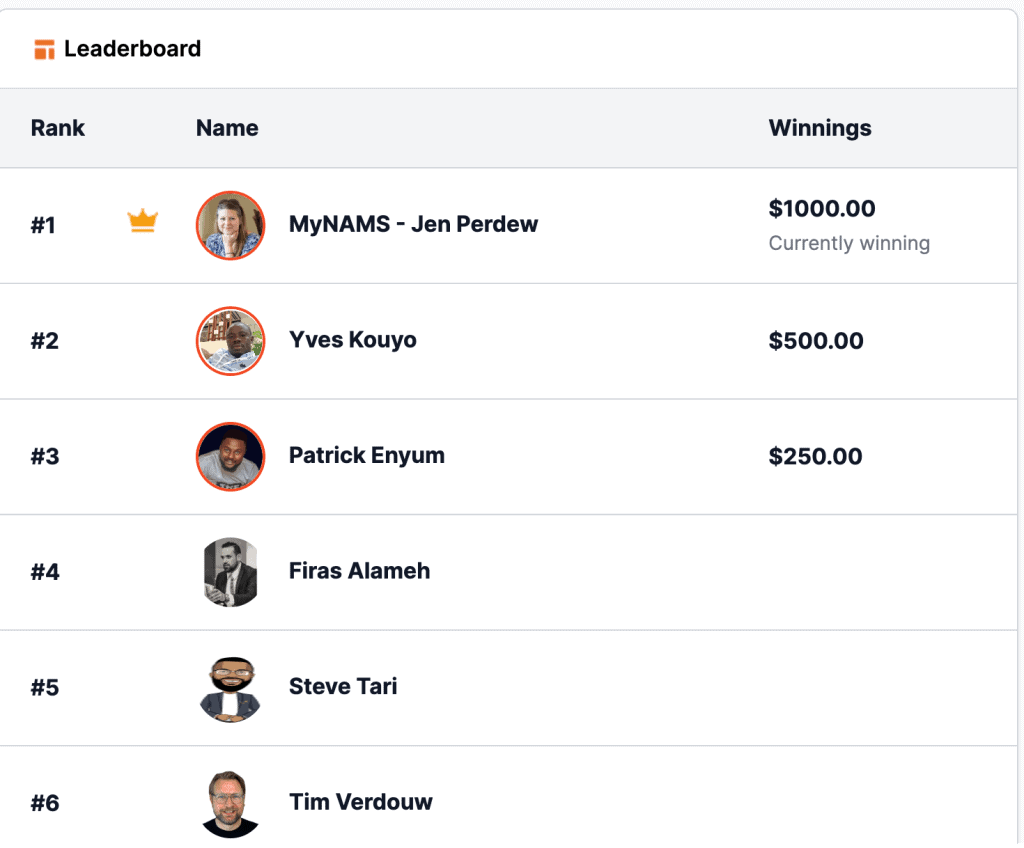The image size is (1024, 848).
Task: Click the orange Leaderboard panel icon
Action: (44, 48)
